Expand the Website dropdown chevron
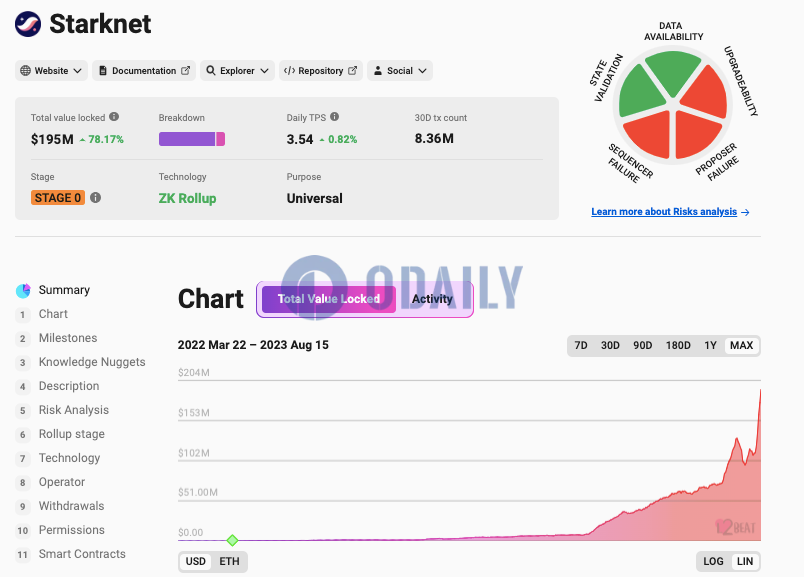The height and width of the screenshot is (577, 804). [77, 71]
